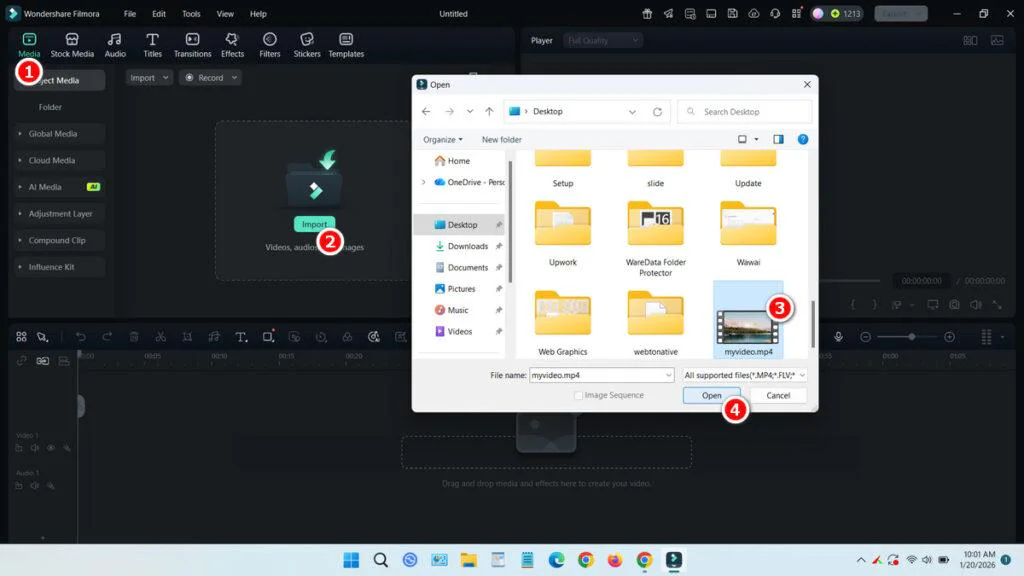1024x576 pixels.
Task: Click the dialog's help question mark icon
Action: [802, 140]
